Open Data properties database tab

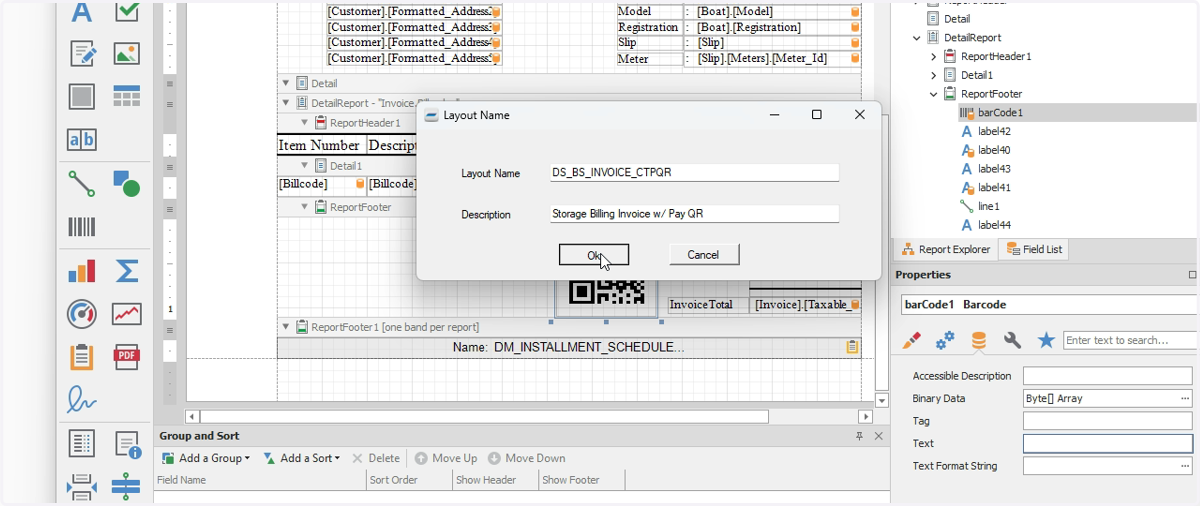click(x=979, y=341)
